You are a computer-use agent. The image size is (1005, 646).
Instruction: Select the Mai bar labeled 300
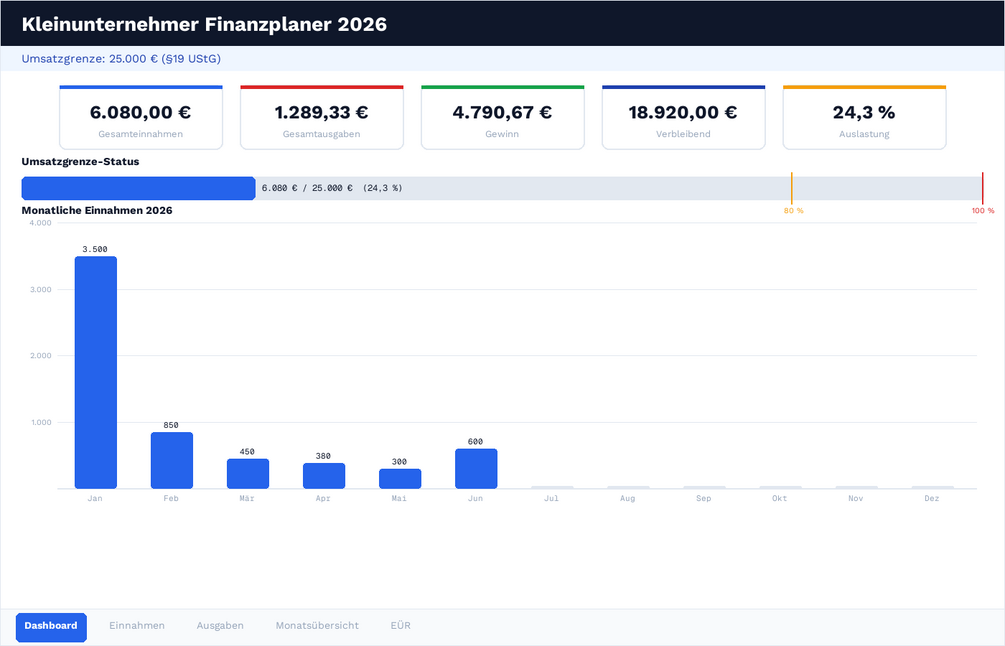pos(400,479)
